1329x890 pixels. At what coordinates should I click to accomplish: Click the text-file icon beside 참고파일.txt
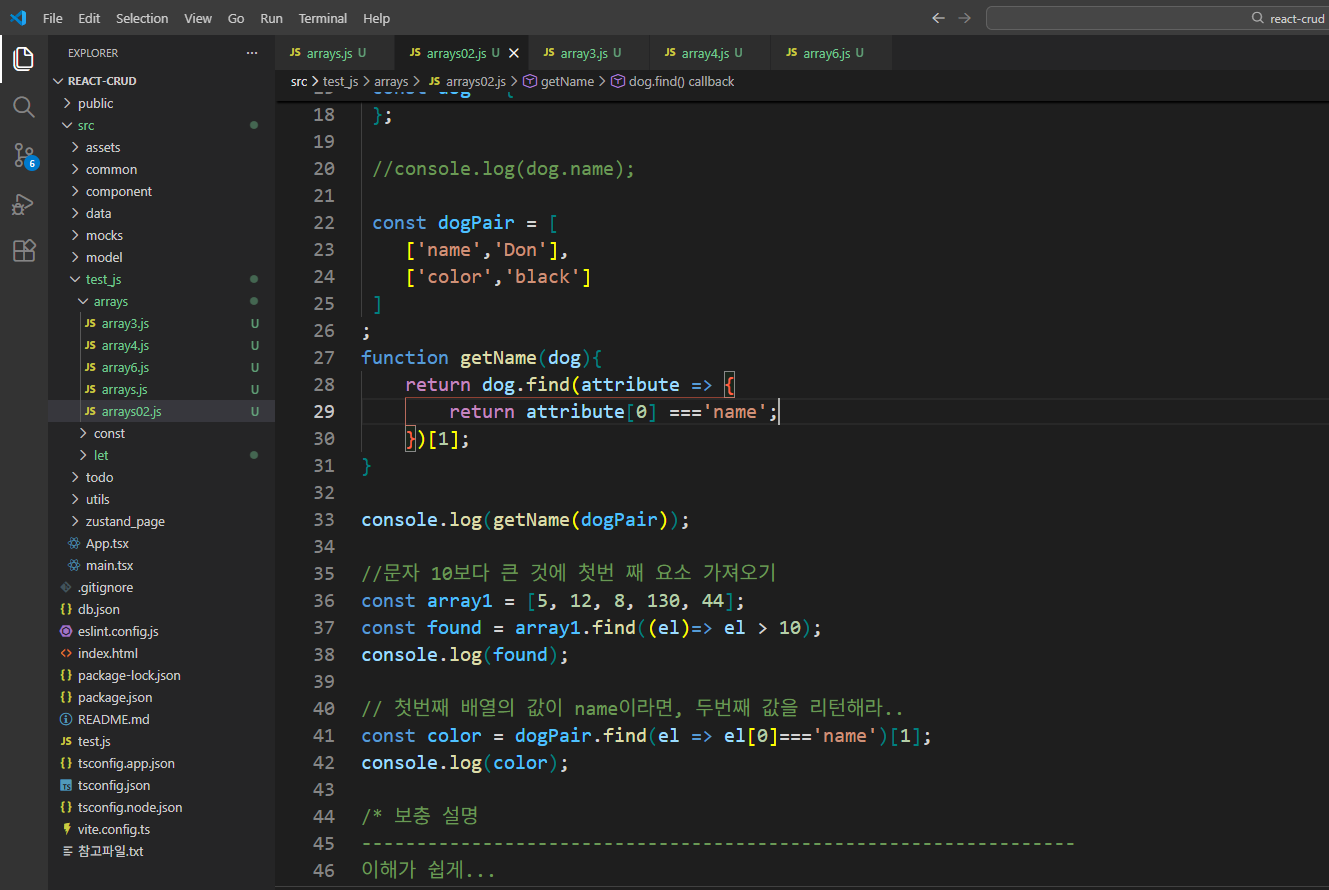(x=66, y=852)
